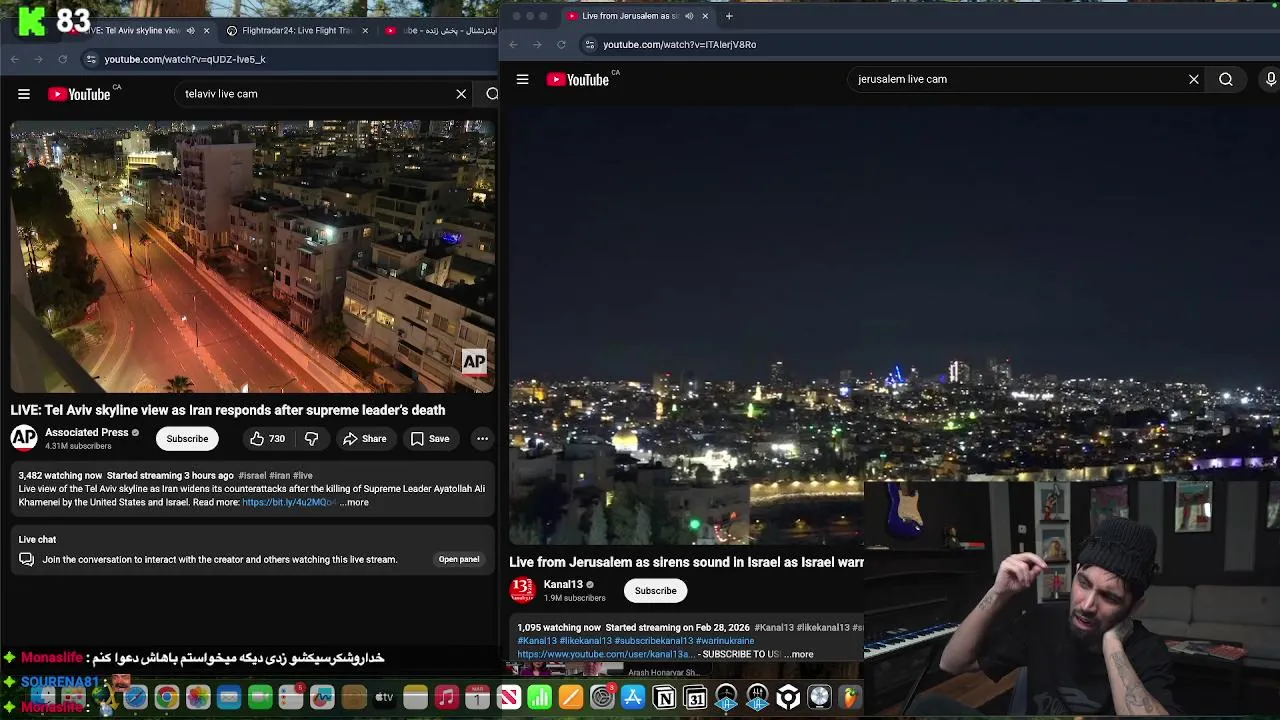Viewport: 1280px width, 720px height.
Task: Open Pages app from the dock
Action: (x=570, y=698)
